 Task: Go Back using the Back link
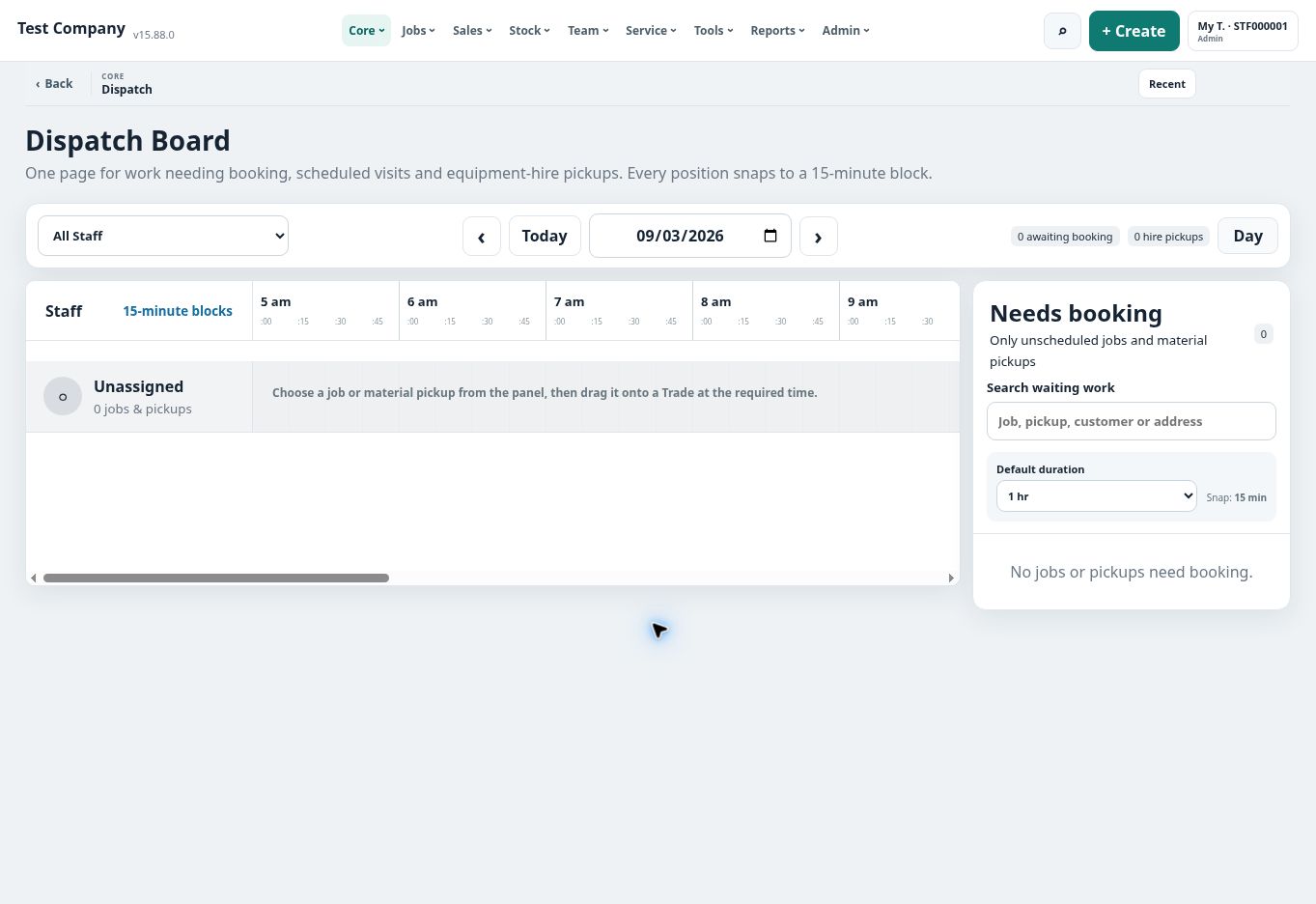[x=54, y=84]
